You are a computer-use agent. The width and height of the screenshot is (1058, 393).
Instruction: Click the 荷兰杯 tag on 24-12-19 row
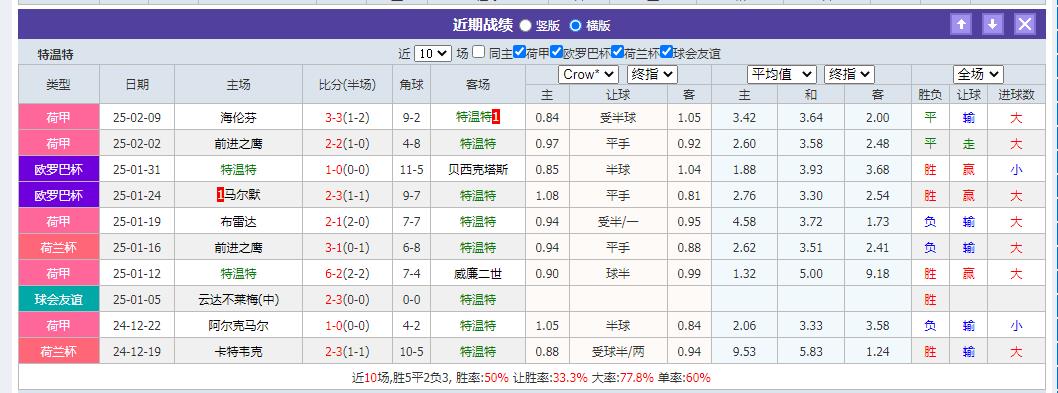pos(59,352)
